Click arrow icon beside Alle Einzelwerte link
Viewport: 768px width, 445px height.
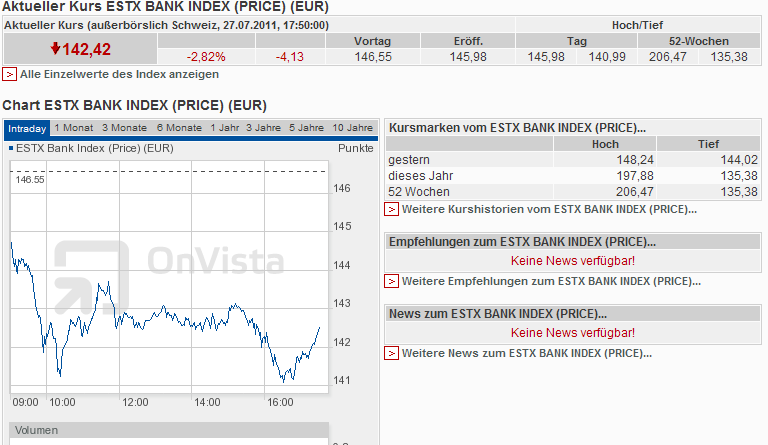[9, 74]
